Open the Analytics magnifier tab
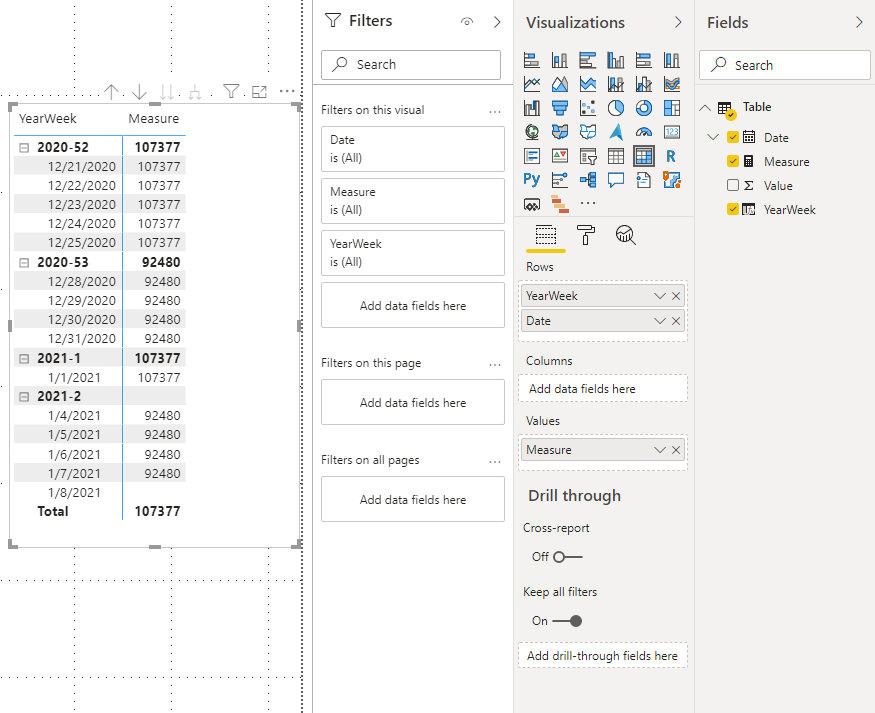The width and height of the screenshot is (875, 713). point(626,235)
